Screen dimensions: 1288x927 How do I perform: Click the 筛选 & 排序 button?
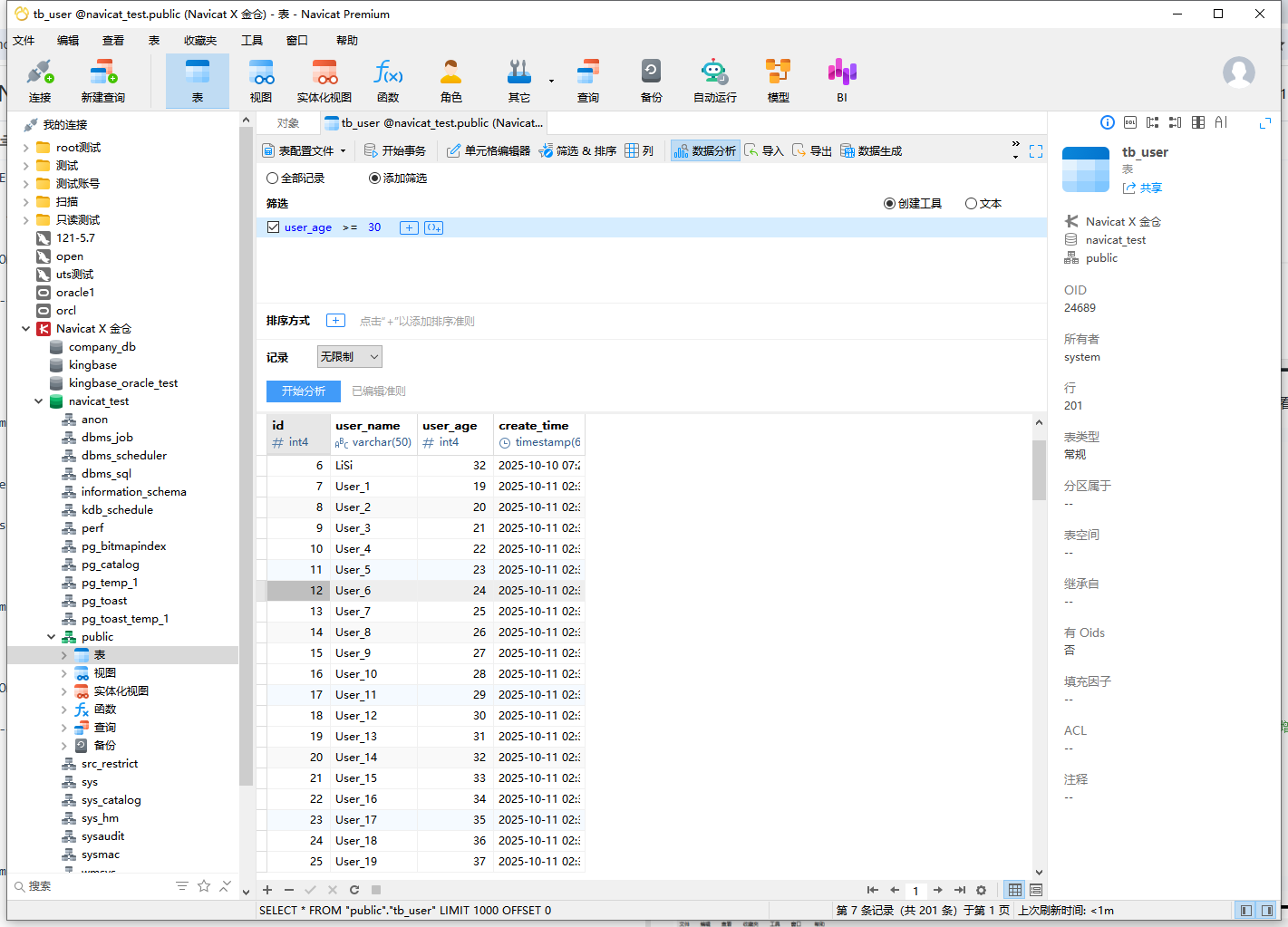tap(577, 151)
